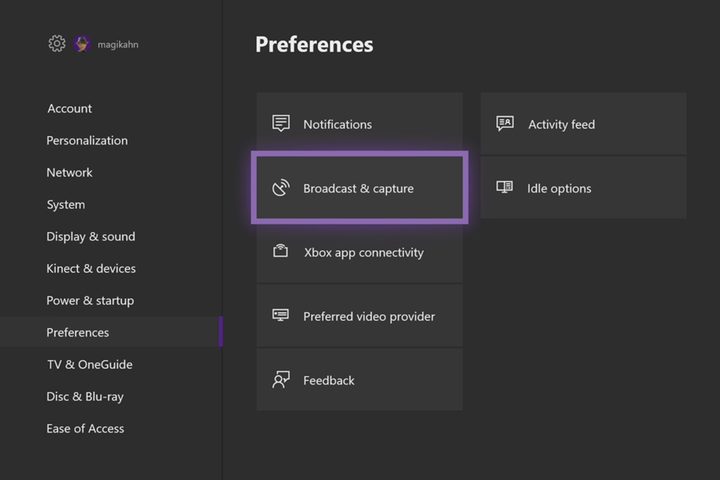Choose Display & sound from sidebar

pos(91,237)
